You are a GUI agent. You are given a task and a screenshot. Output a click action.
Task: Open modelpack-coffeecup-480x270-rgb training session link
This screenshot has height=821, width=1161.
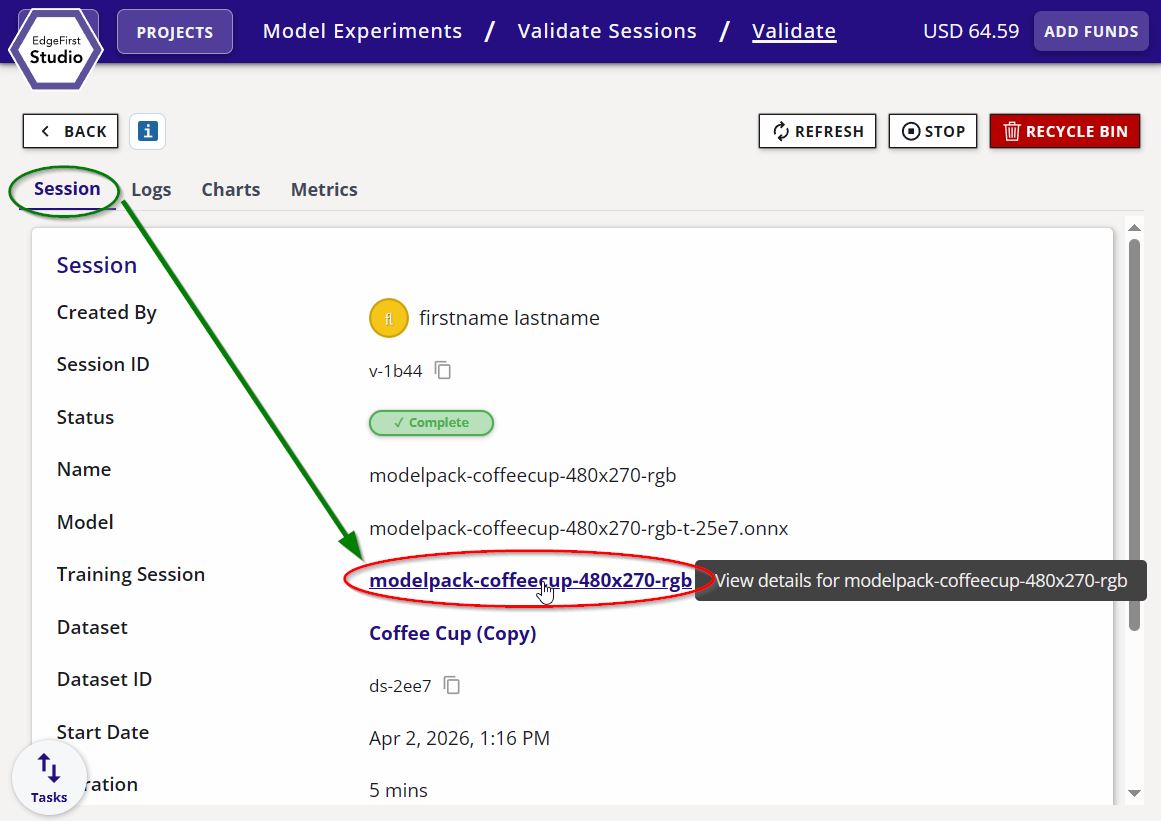[x=530, y=580]
